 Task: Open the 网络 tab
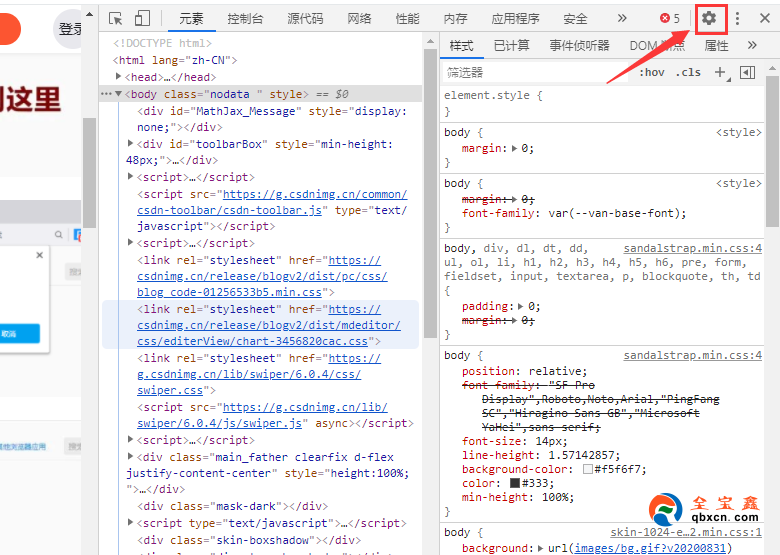[x=360, y=19]
